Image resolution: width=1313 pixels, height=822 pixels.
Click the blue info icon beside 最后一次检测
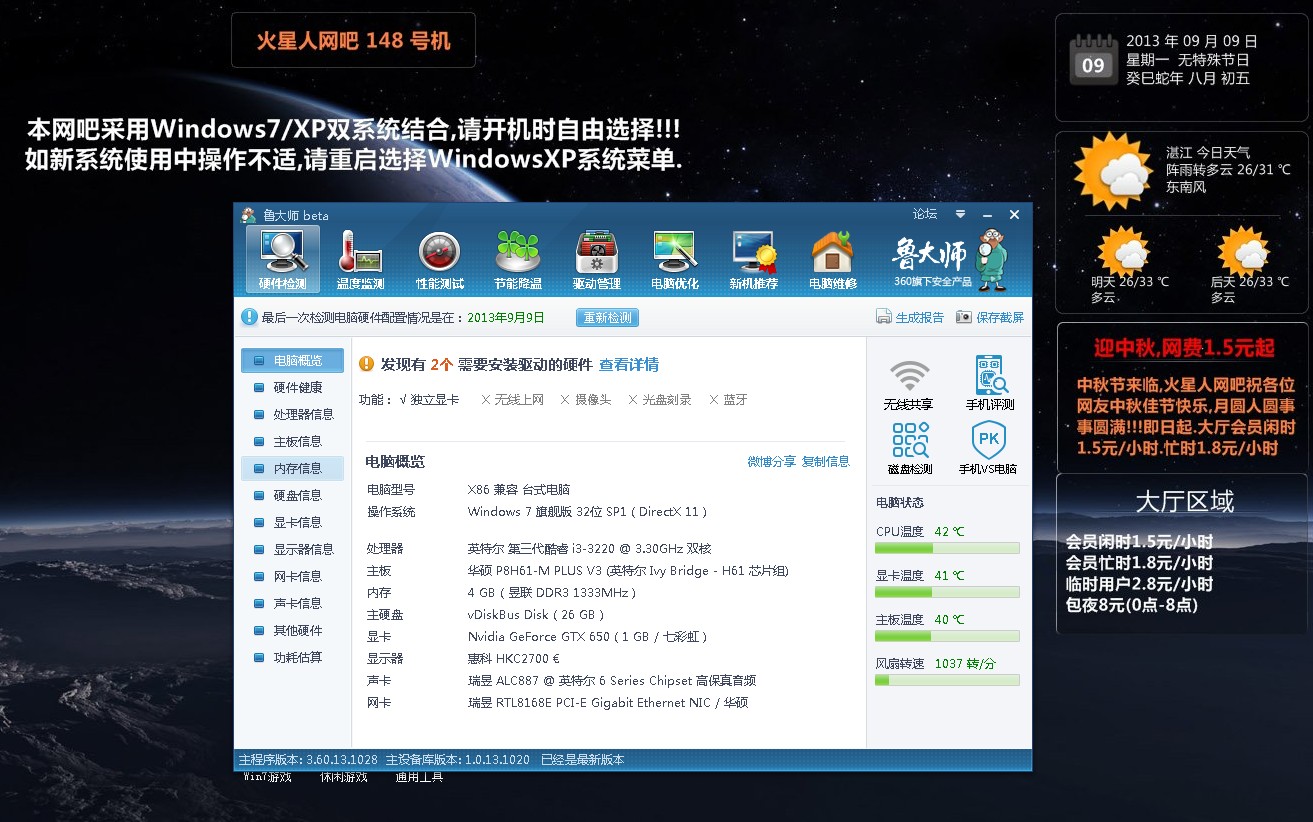point(250,317)
